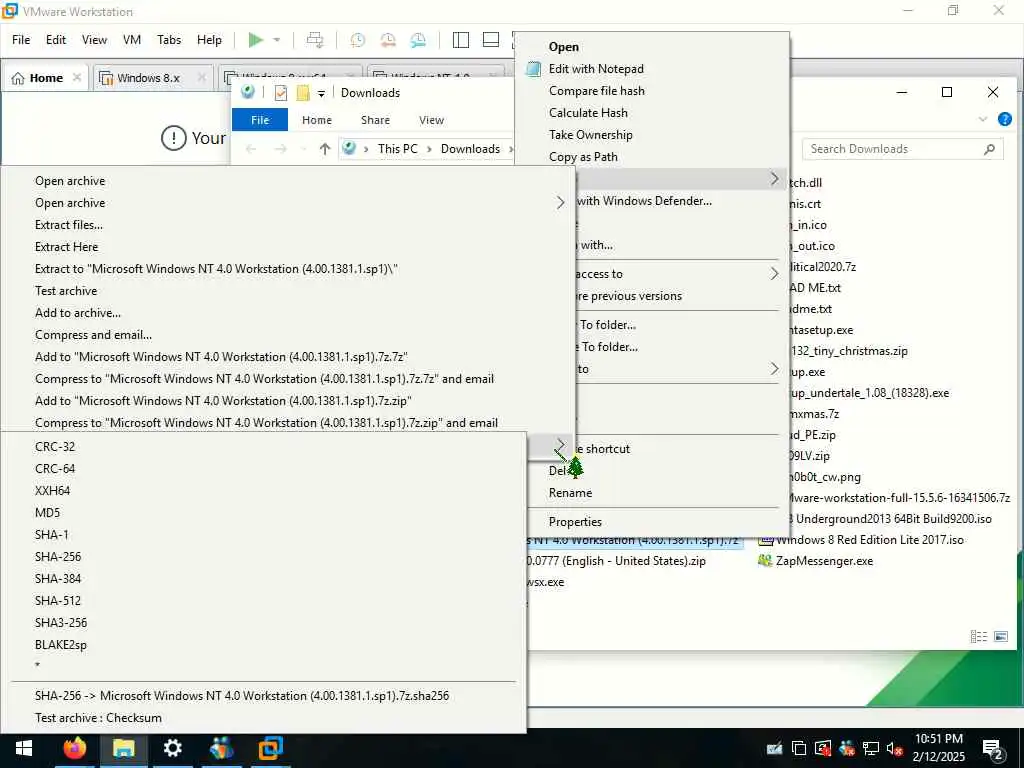Click the revert to snapshot icon

pos(388,40)
